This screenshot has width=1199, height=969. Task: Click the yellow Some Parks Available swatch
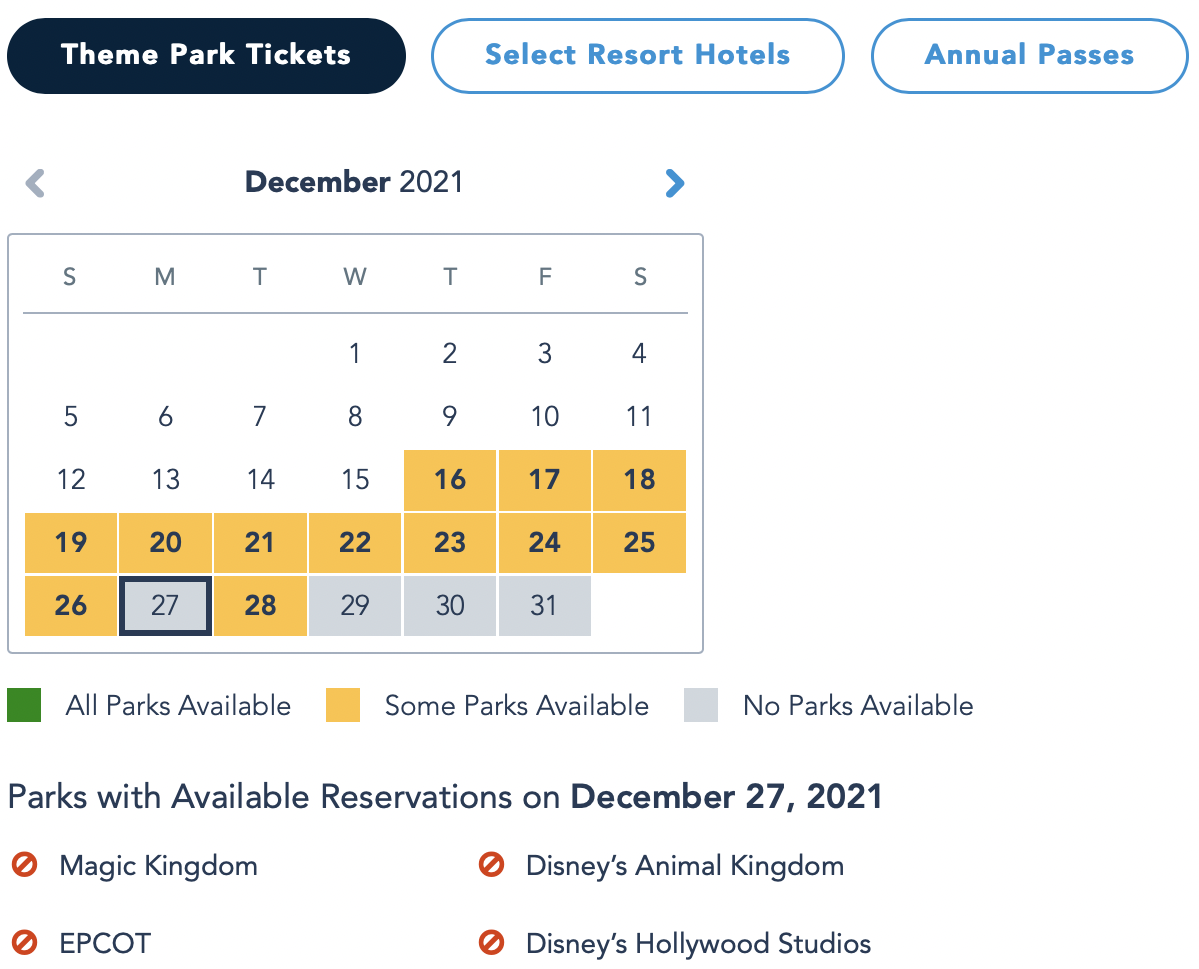(343, 705)
